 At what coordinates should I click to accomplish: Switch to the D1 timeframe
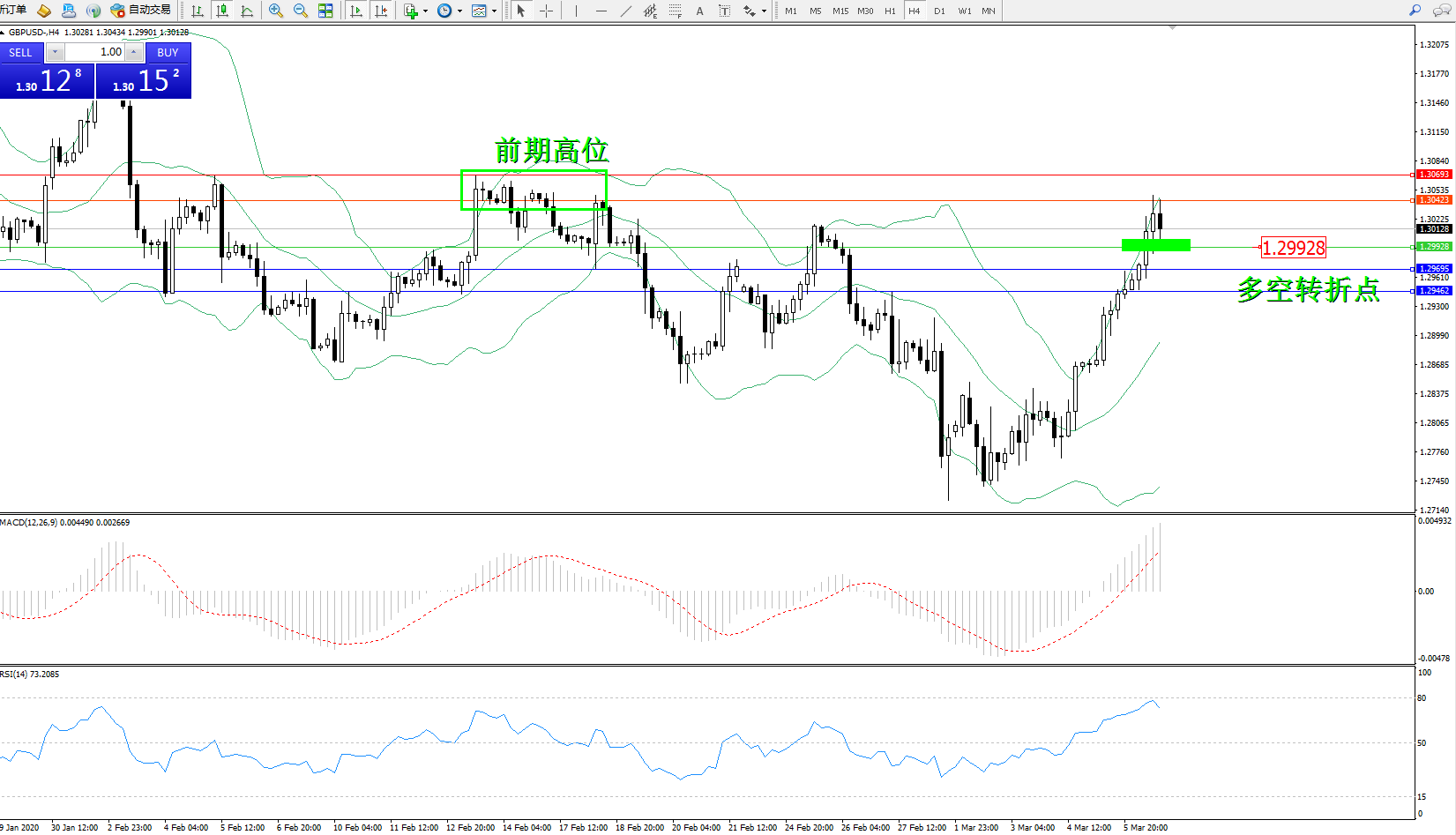coord(939,11)
